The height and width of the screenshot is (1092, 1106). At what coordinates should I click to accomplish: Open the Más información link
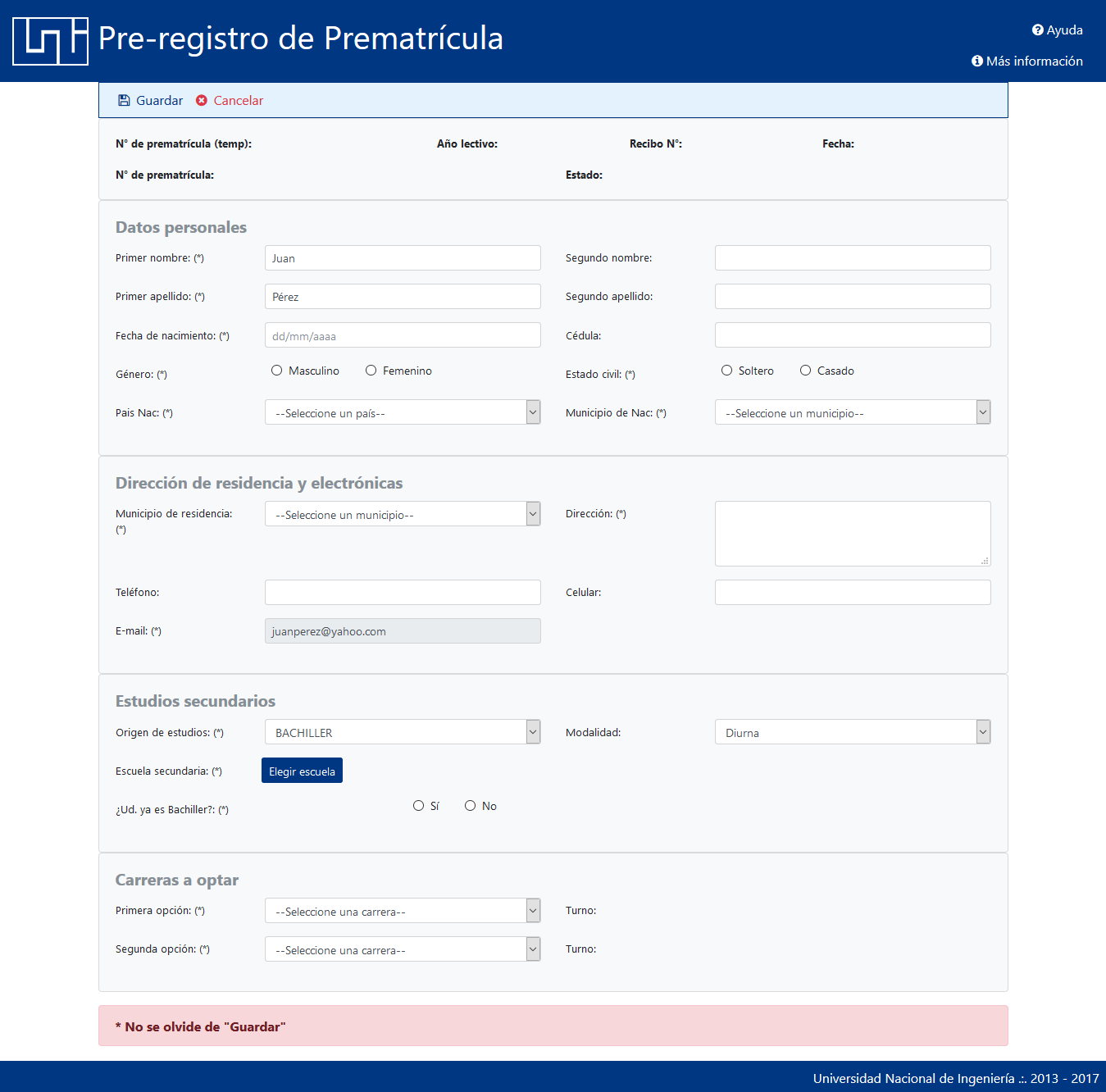(x=1027, y=61)
